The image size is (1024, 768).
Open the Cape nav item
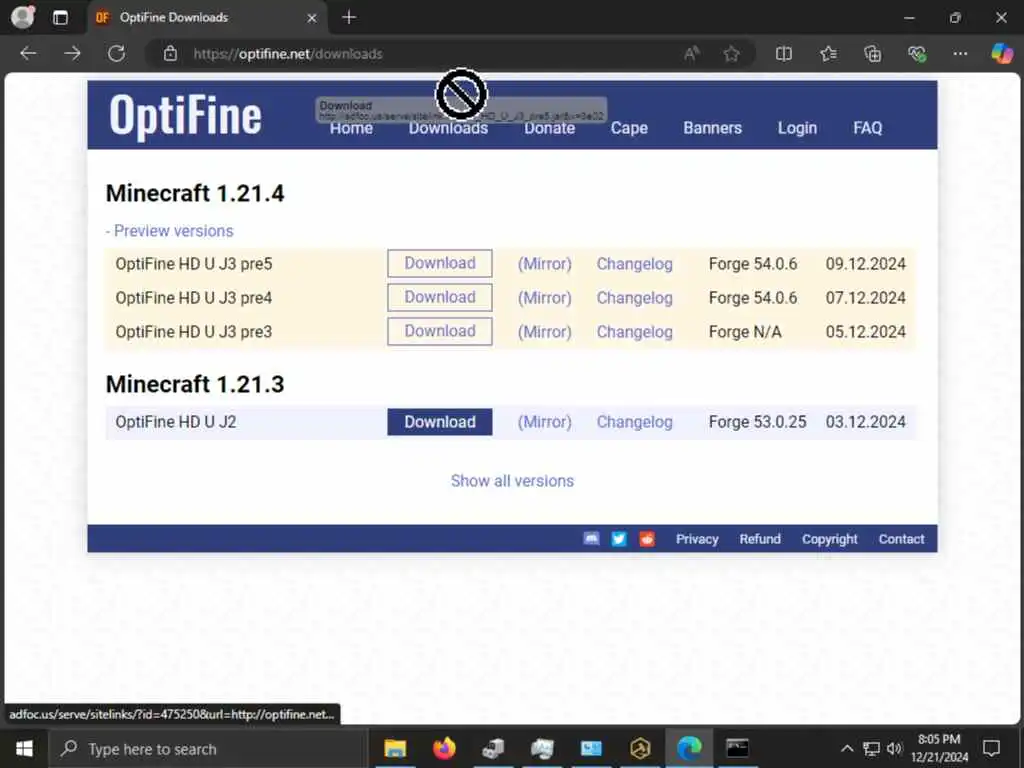[x=629, y=128]
